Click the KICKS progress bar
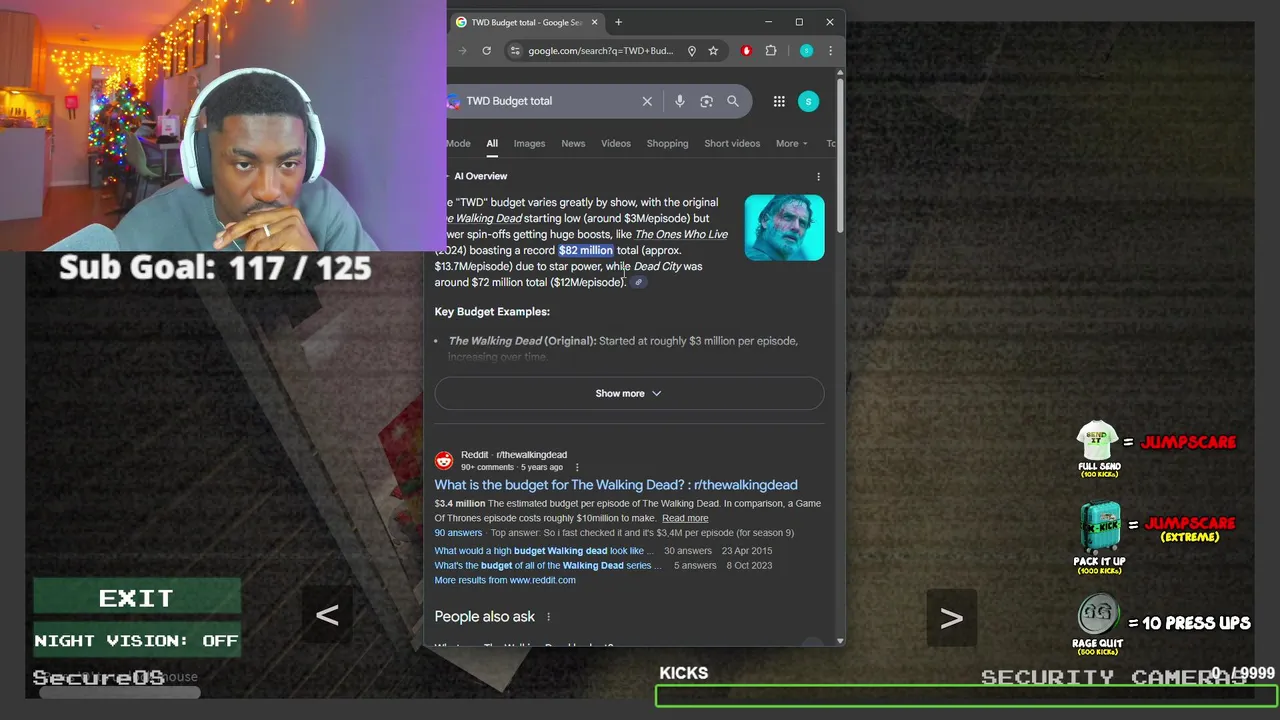The height and width of the screenshot is (720, 1280). tap(965, 696)
